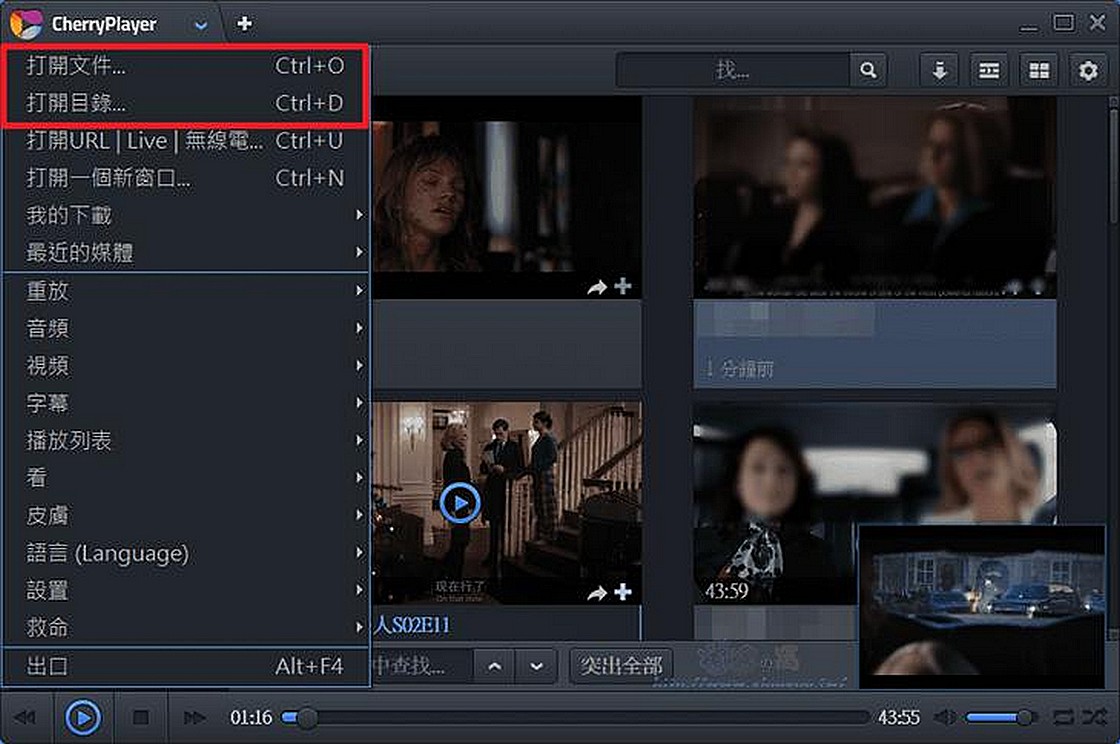The height and width of the screenshot is (744, 1120).
Task: Toggle repeat mode
Action: [x=1063, y=717]
